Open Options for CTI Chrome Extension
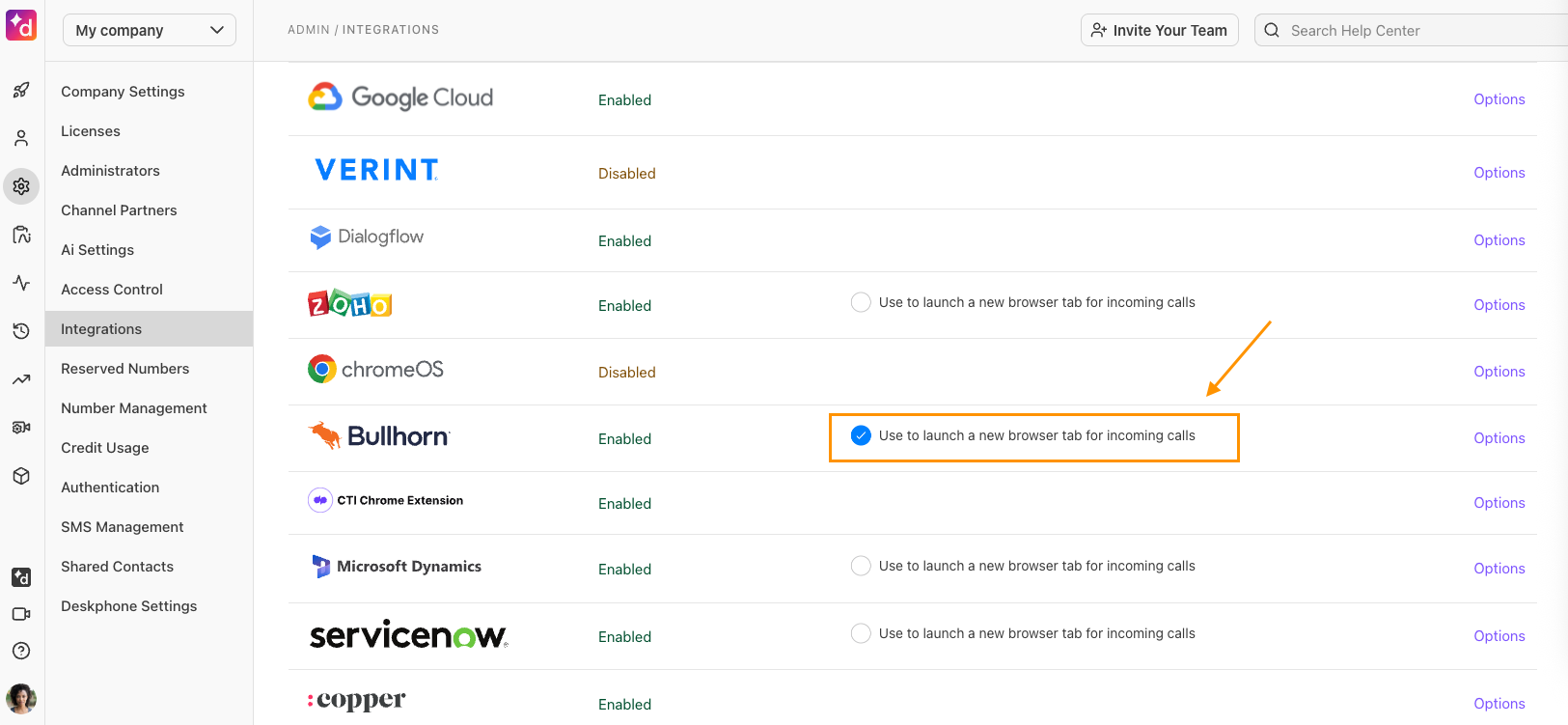 pos(1499,503)
